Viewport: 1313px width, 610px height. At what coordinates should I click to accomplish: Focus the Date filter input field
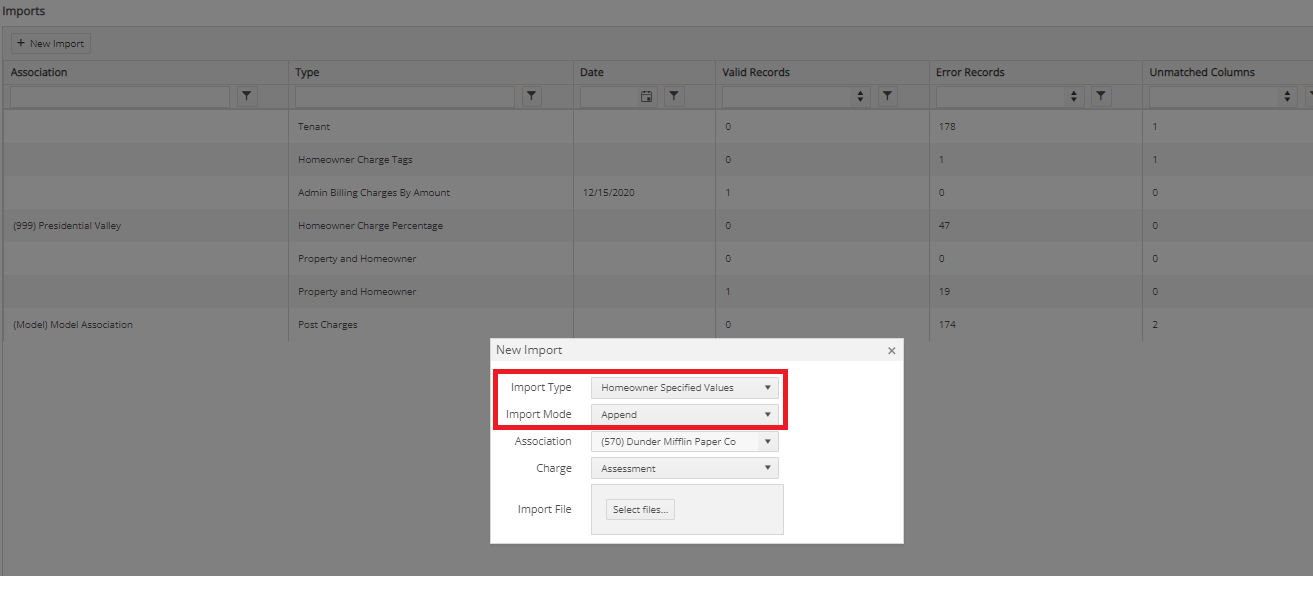point(610,96)
